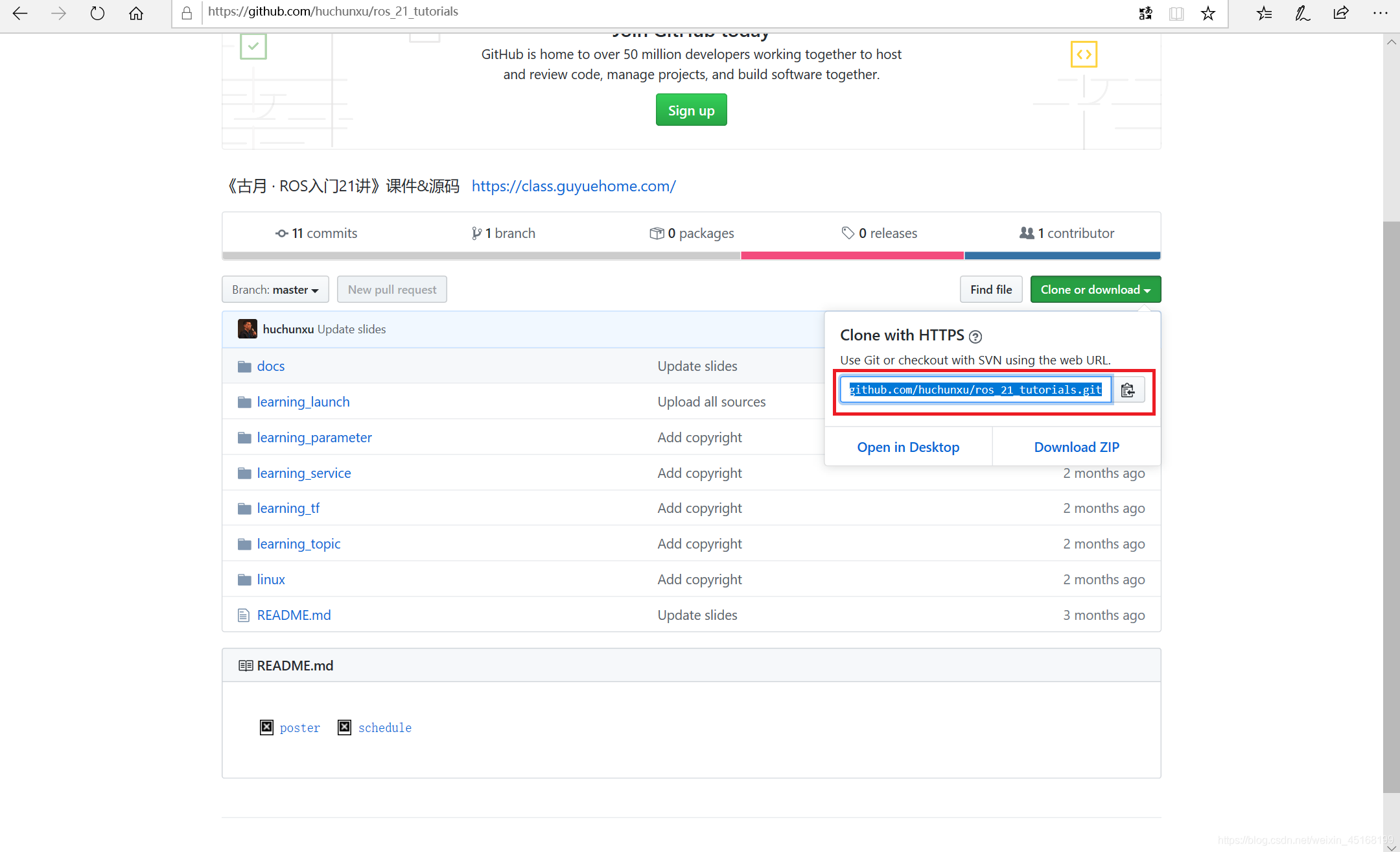Open the favorites hub icon

point(1264,13)
